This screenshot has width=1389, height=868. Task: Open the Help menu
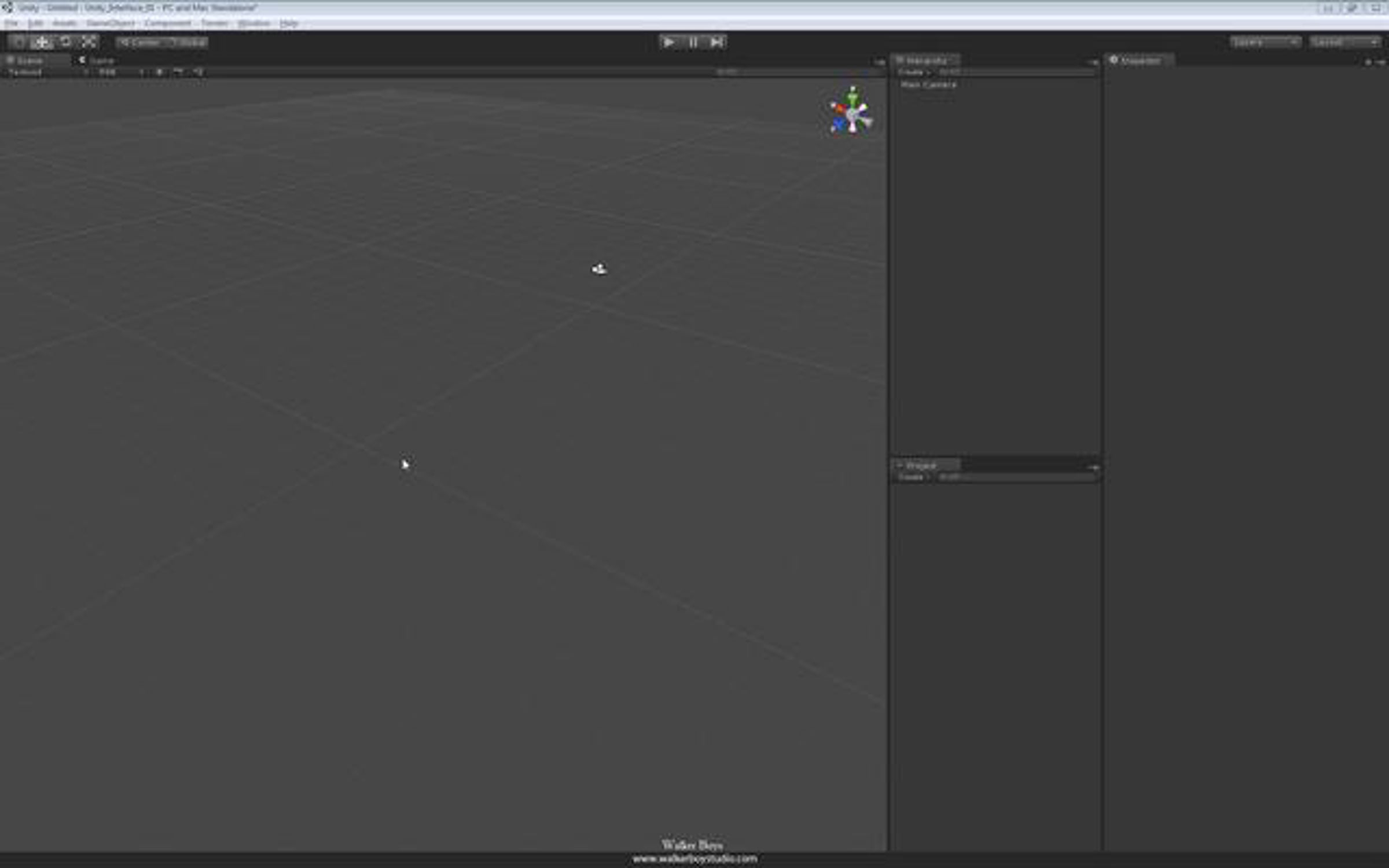click(289, 24)
